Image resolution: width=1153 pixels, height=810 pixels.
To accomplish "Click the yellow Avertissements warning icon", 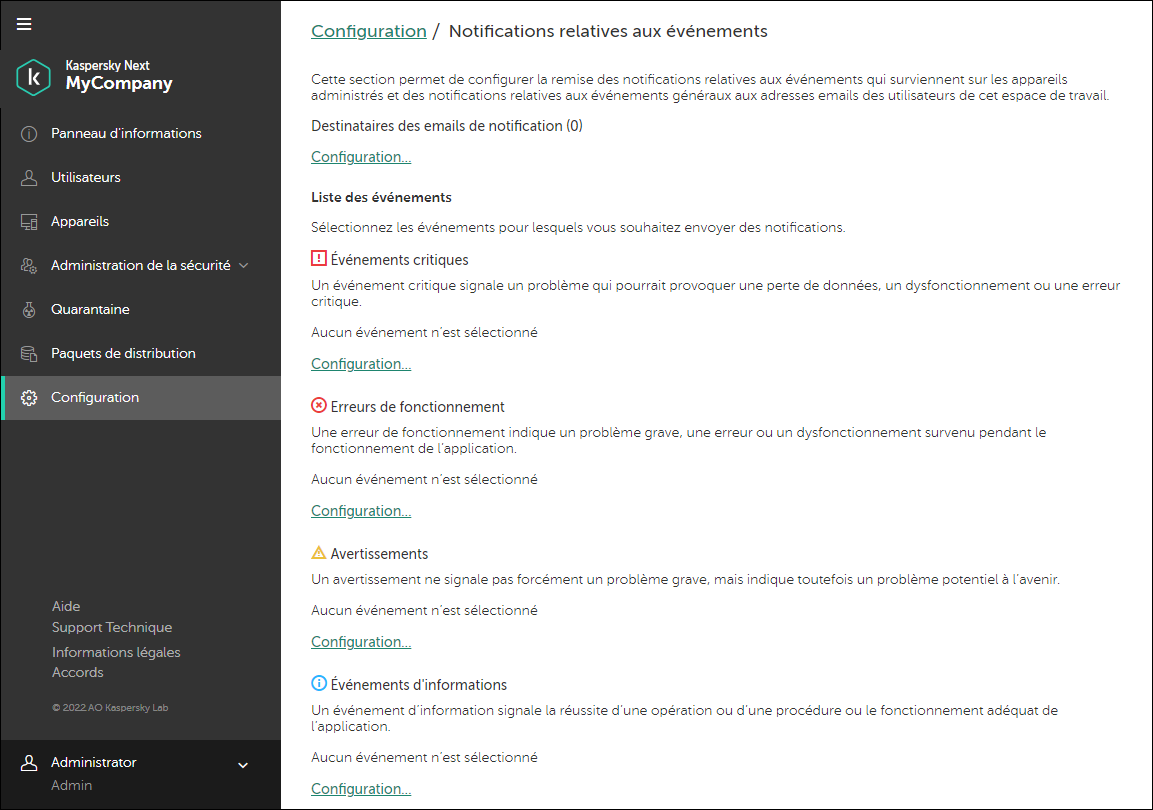I will tap(318, 552).
